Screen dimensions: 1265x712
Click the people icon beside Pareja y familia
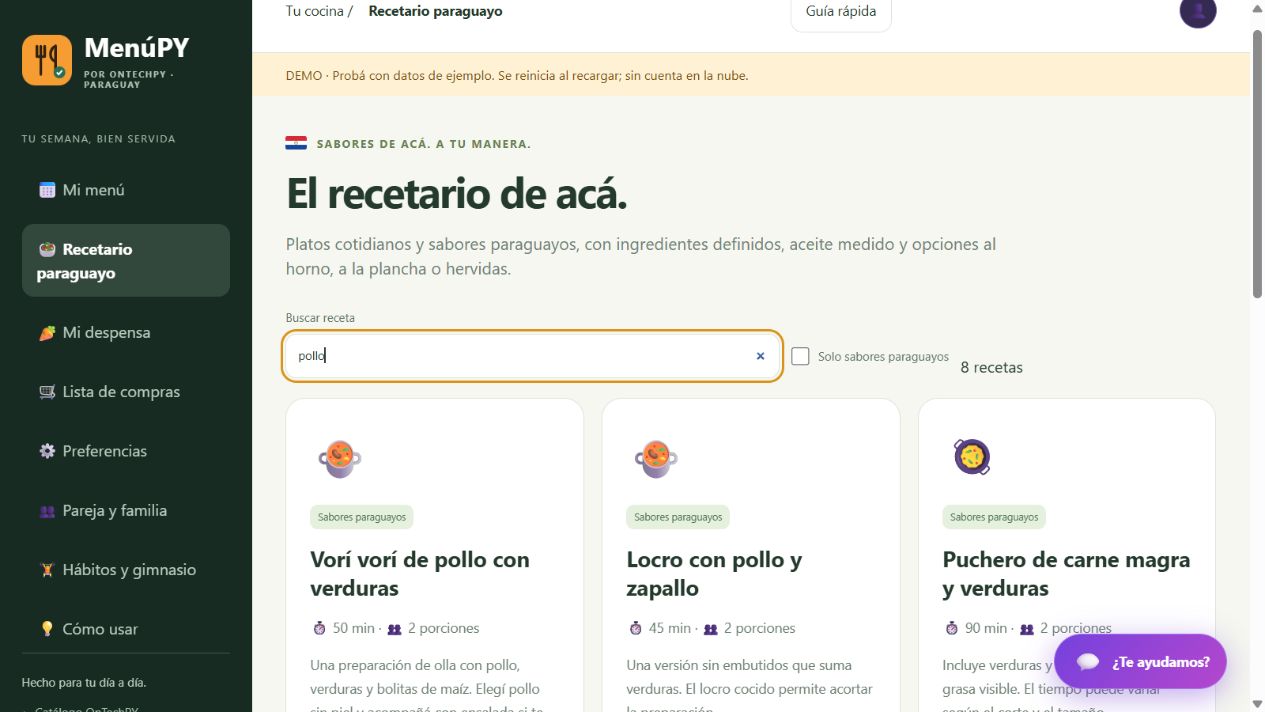pos(47,511)
